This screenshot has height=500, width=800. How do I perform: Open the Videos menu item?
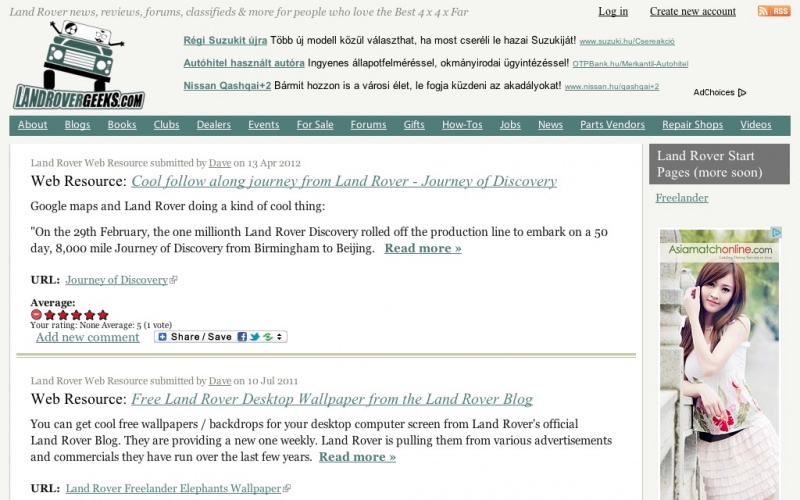click(x=756, y=124)
